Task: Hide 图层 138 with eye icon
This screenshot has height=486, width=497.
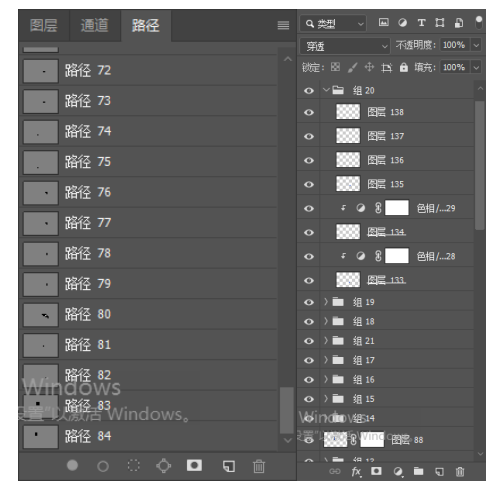Action: (309, 112)
